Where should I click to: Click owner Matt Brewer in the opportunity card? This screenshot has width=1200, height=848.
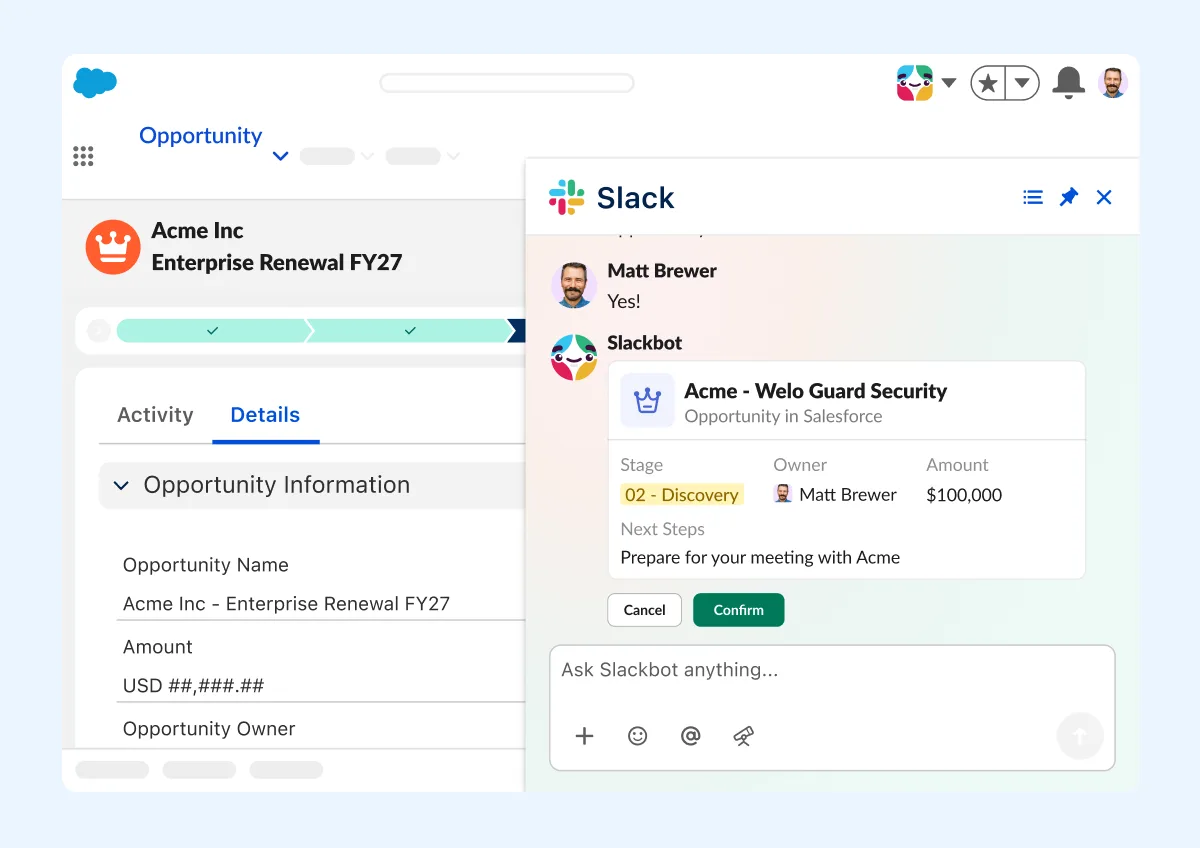click(x=836, y=494)
